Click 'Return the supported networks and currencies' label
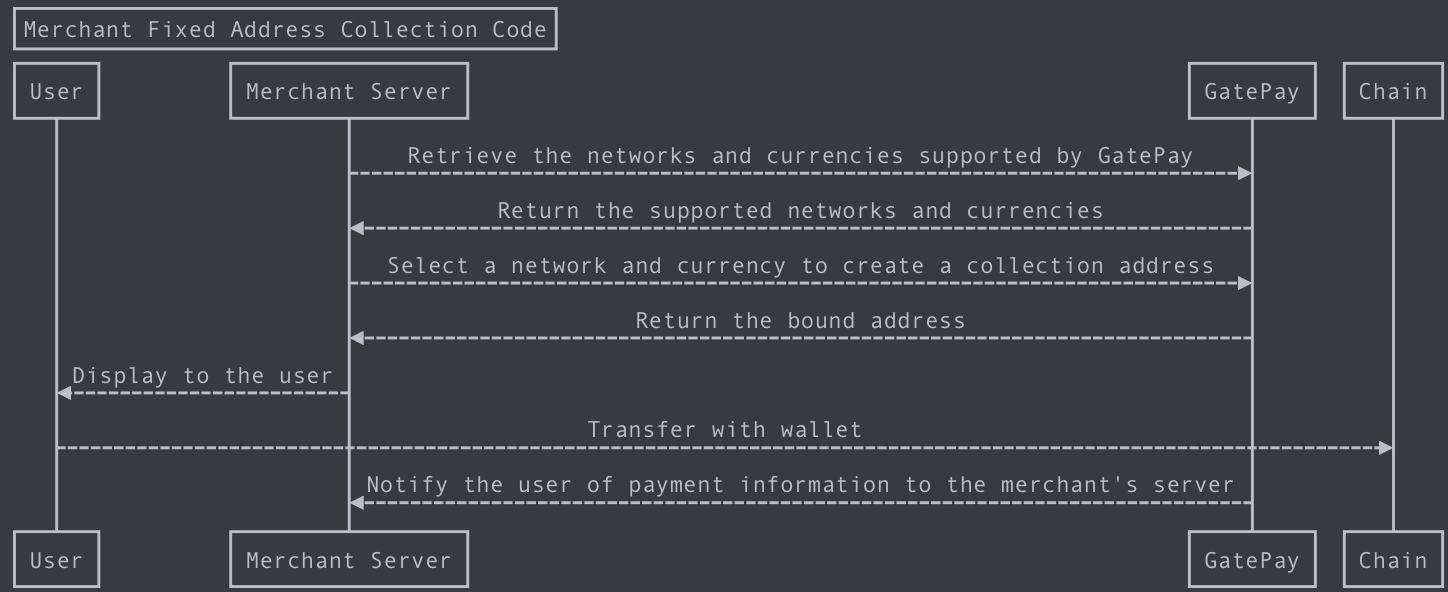The height and width of the screenshot is (592, 1448). click(x=800, y=210)
